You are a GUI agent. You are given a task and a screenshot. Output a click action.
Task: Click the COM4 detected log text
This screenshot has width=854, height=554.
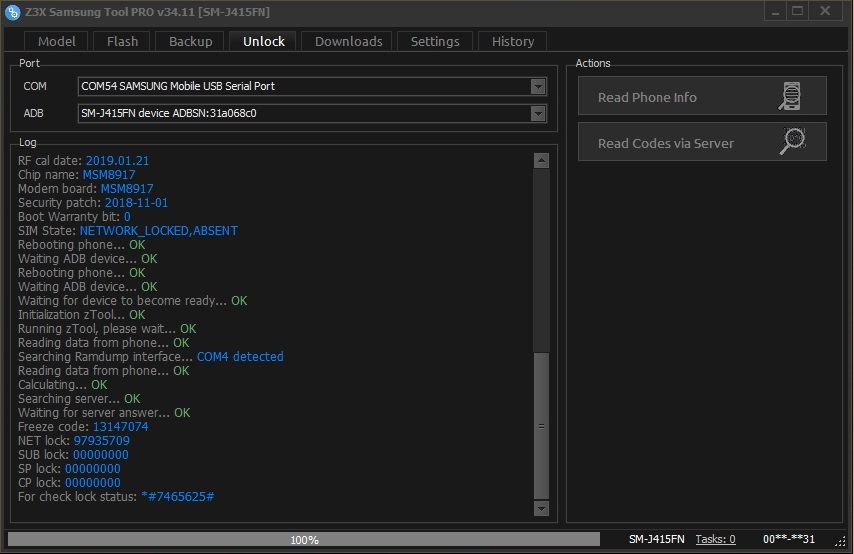coord(240,357)
